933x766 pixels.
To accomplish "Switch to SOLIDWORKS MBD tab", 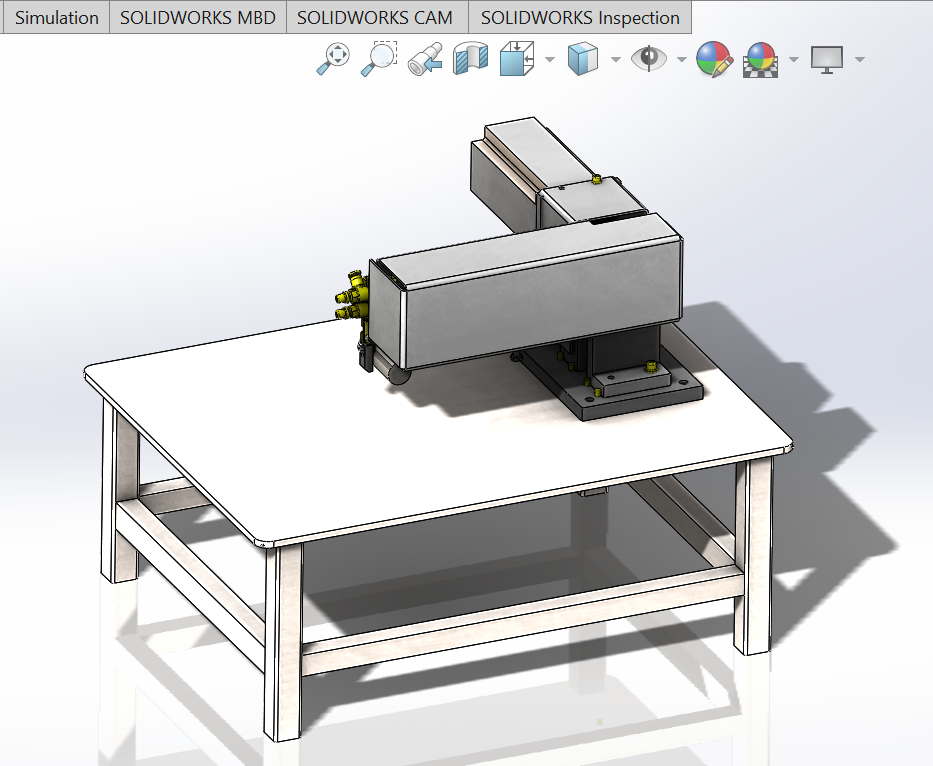I will [198, 18].
